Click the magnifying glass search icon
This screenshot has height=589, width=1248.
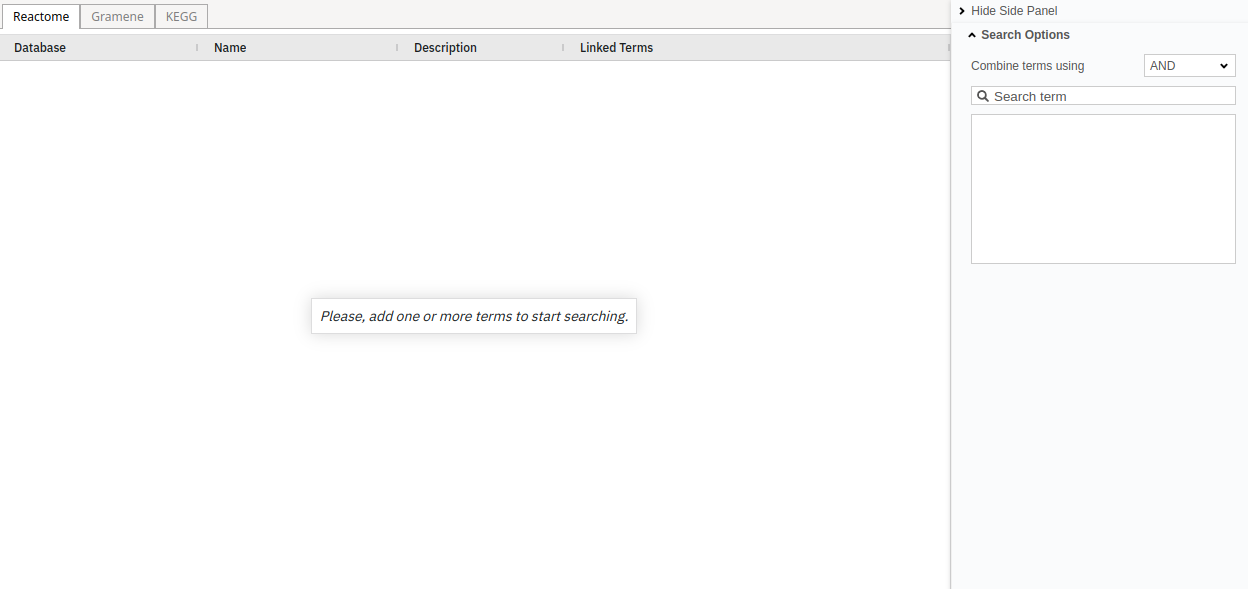[983, 96]
